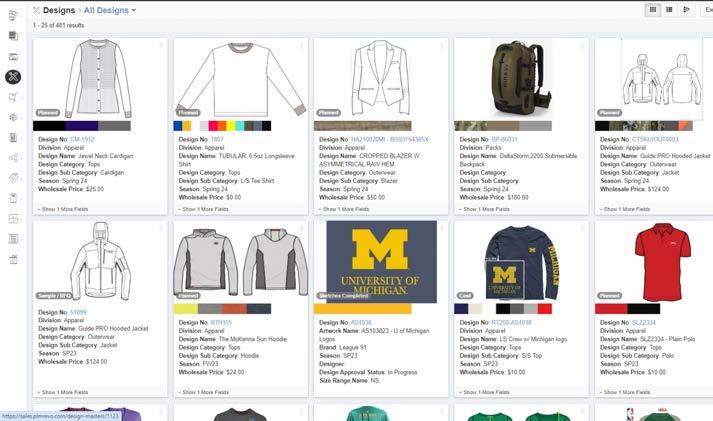Click the Designs breadcrumb title
This screenshot has width=713, height=421.
59,10
